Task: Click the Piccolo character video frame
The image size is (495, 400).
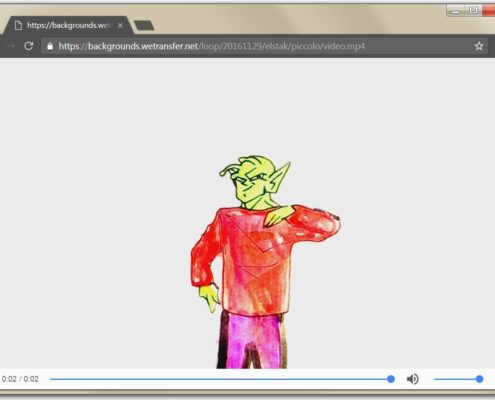Action: point(265,262)
